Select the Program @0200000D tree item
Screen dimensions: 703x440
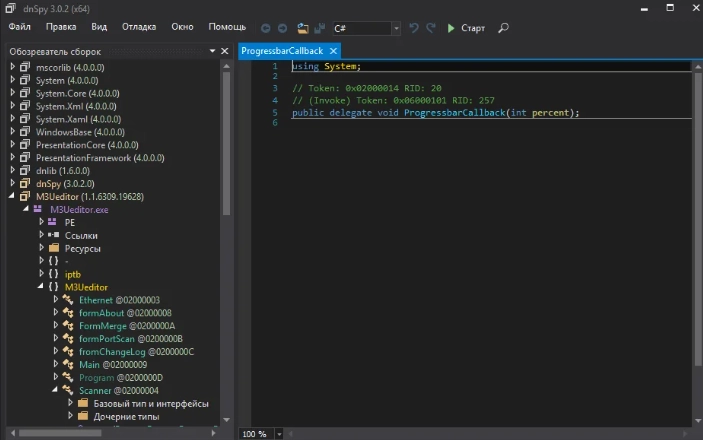[121, 377]
